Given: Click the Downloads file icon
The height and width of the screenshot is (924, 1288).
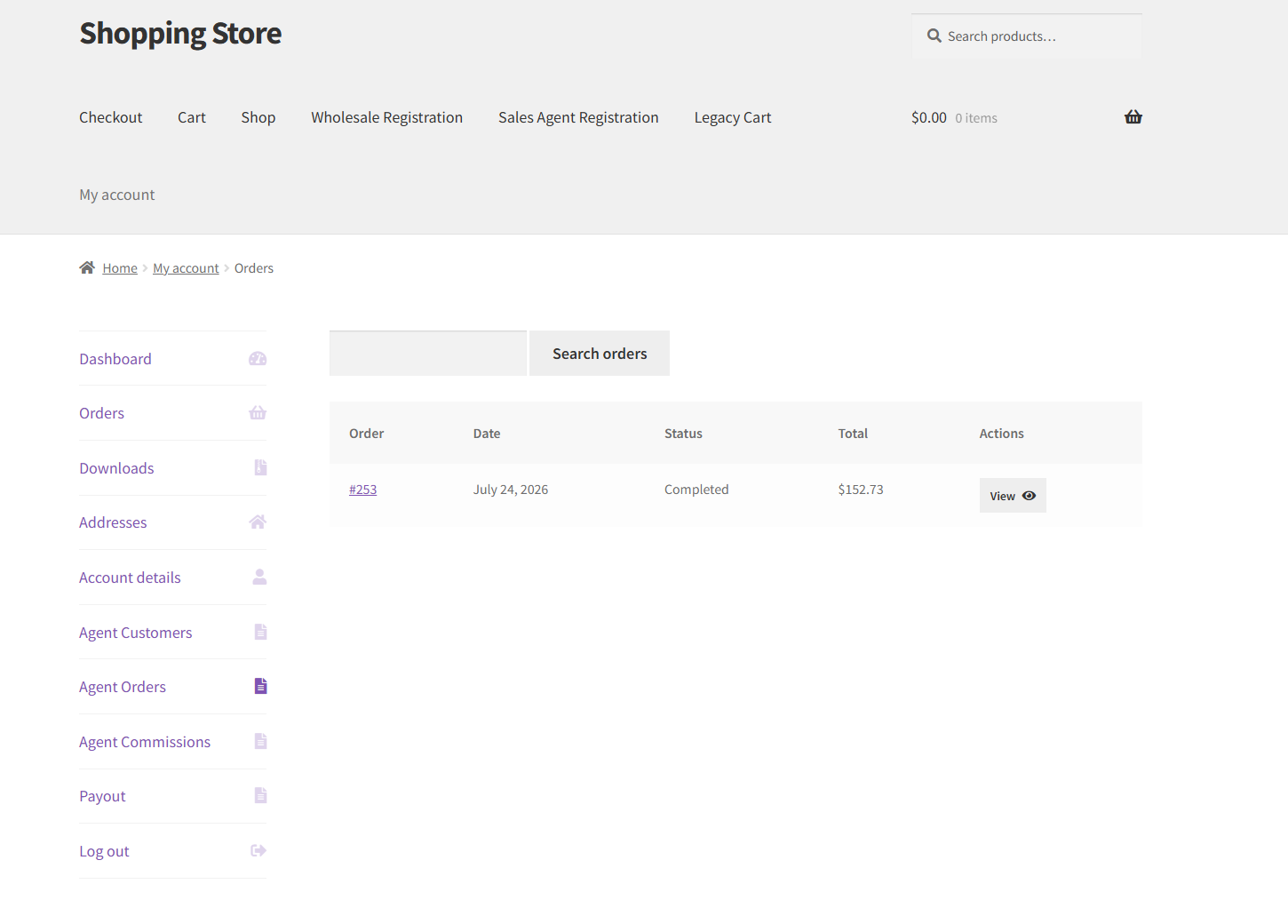Looking at the screenshot, I should [260, 467].
